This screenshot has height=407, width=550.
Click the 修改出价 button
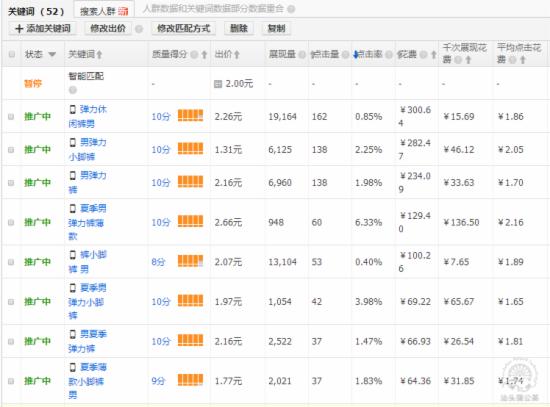[108, 28]
